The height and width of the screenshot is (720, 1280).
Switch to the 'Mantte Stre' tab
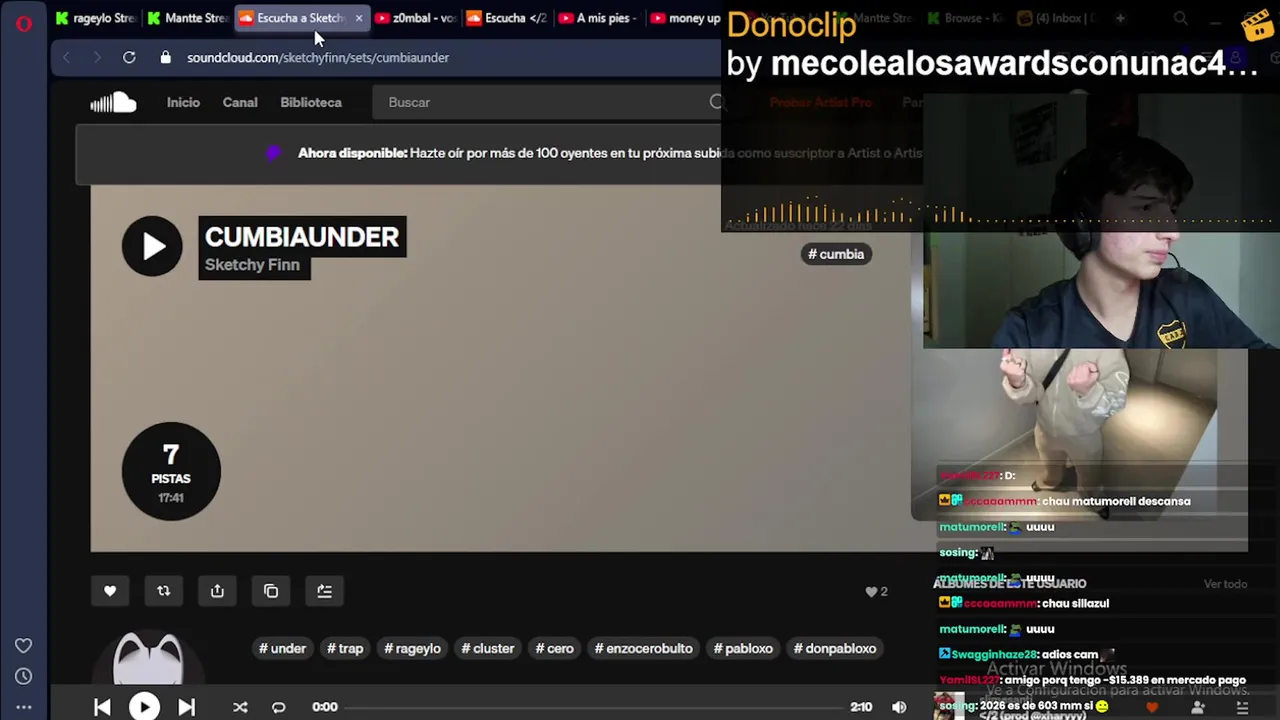tap(188, 18)
